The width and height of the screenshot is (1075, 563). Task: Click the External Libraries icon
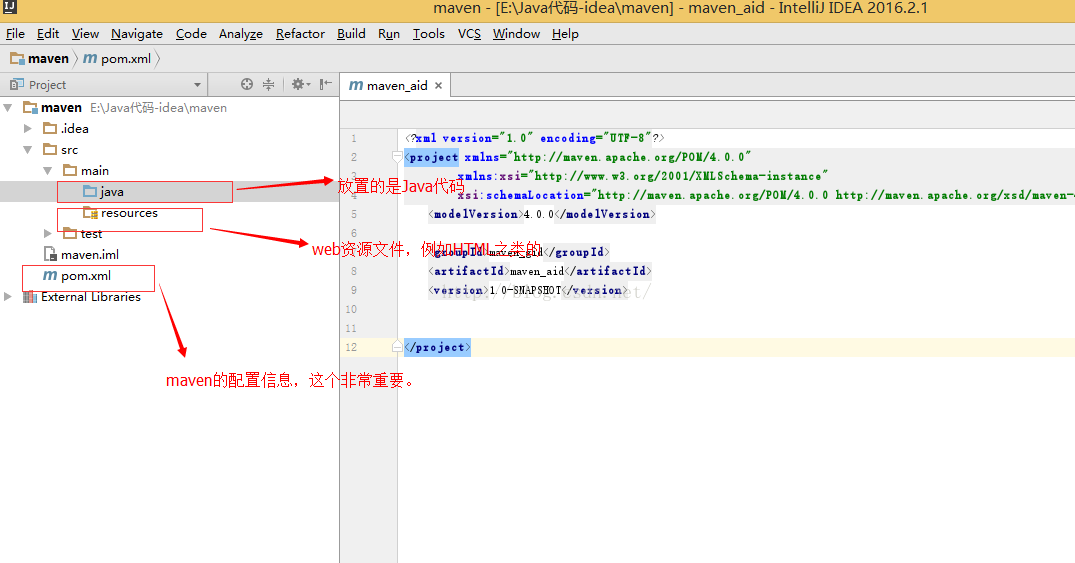pyautogui.click(x=29, y=297)
